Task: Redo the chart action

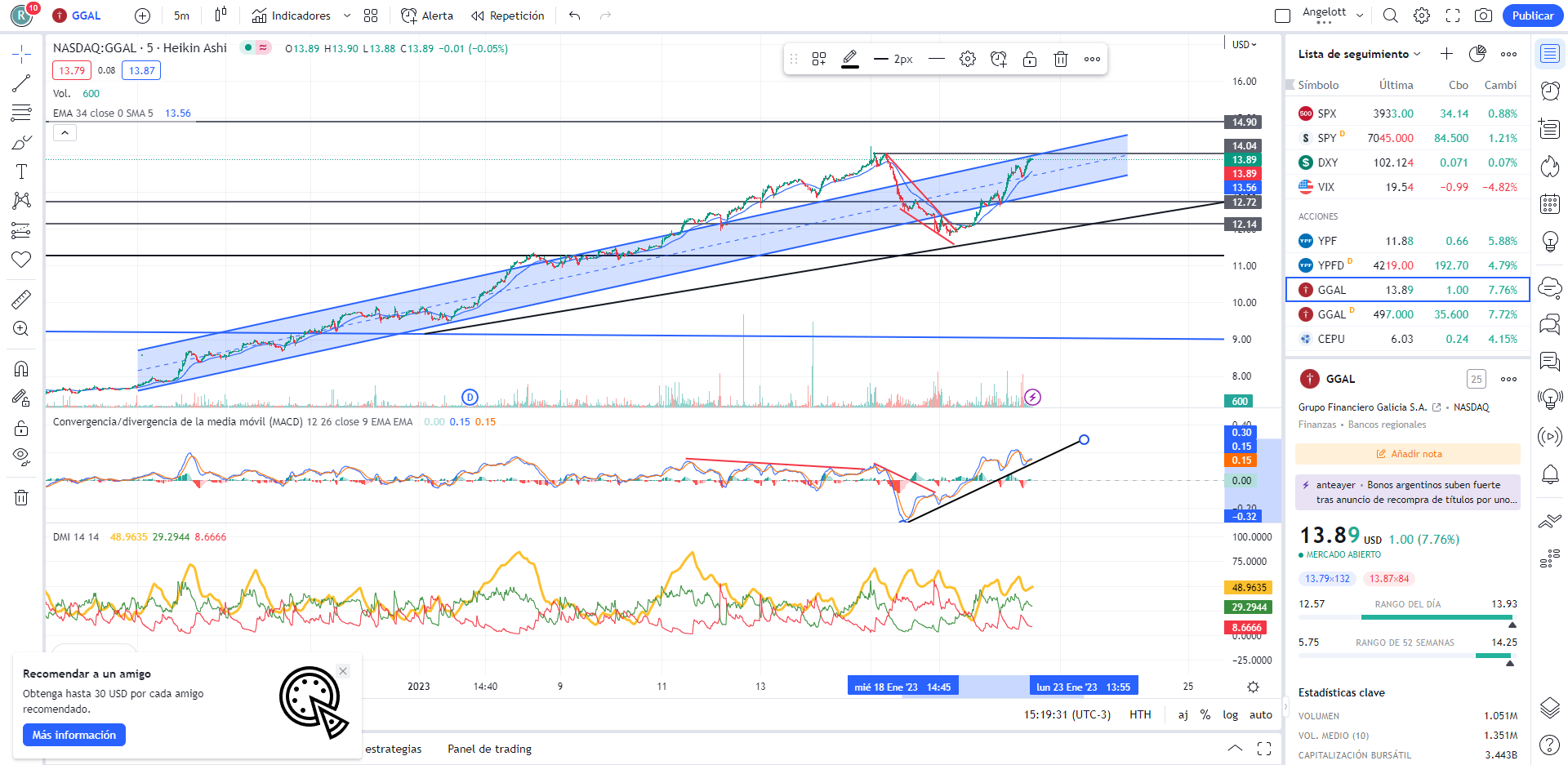Action: coord(605,16)
